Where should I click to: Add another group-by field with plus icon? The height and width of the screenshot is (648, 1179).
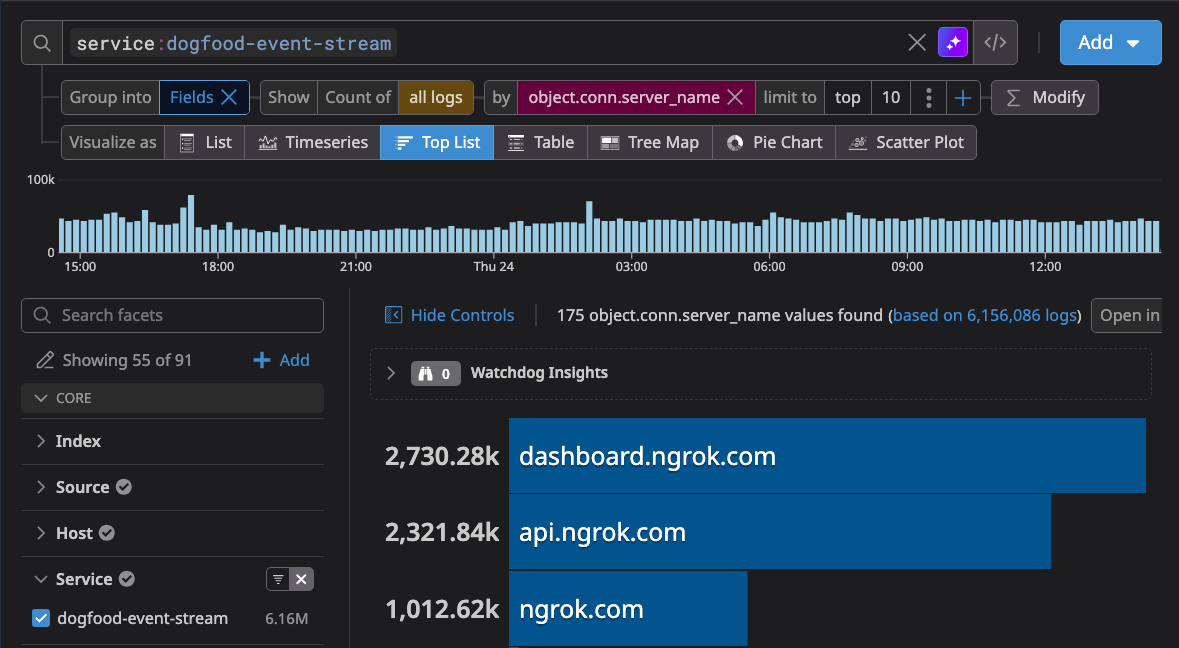tap(963, 98)
